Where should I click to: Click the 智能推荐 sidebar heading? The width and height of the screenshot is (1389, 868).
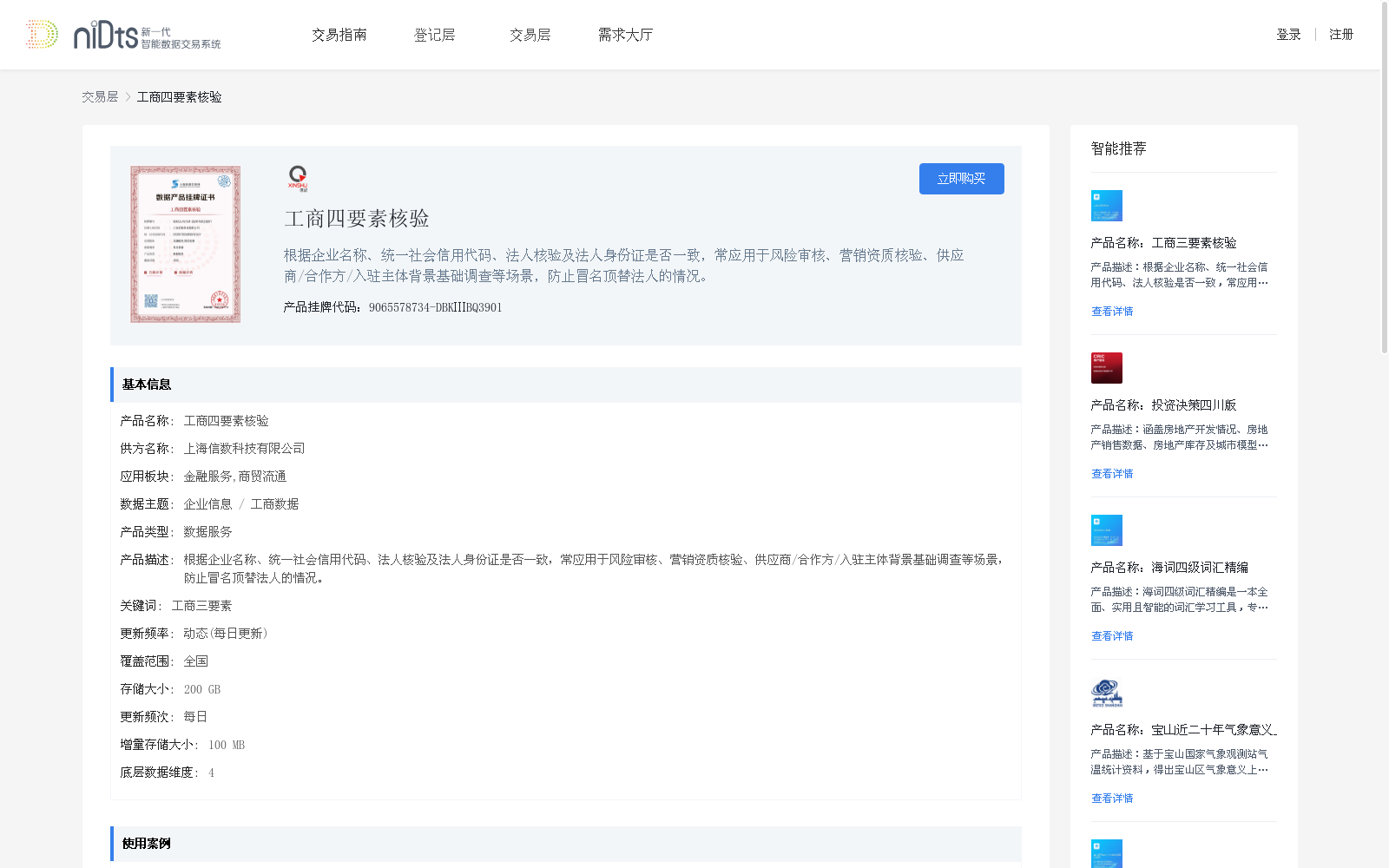point(1118,148)
